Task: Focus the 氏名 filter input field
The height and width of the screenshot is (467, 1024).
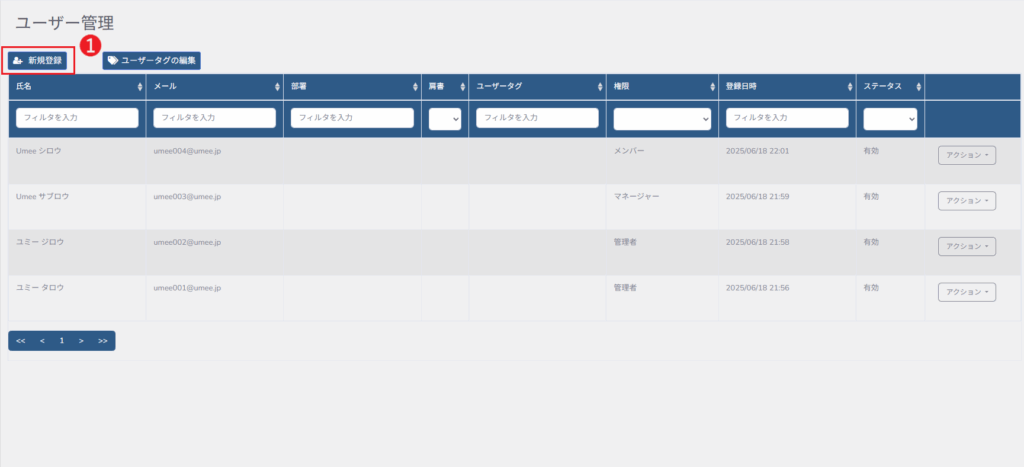Action: point(77,118)
